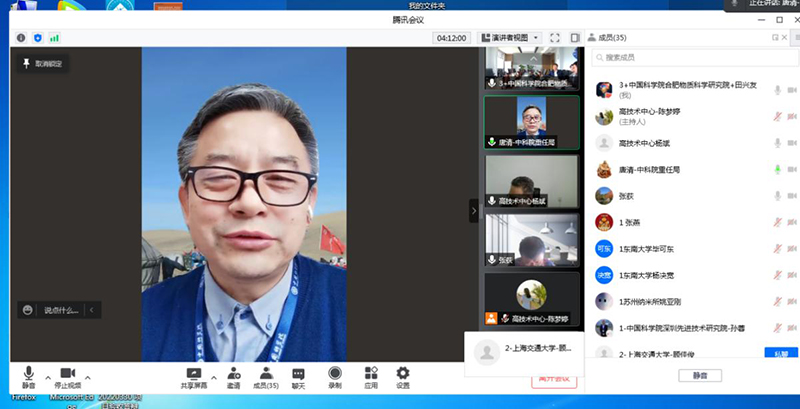This screenshot has height=409, width=800.
Task: Click the green network signal icon
Action: [x=54, y=37]
